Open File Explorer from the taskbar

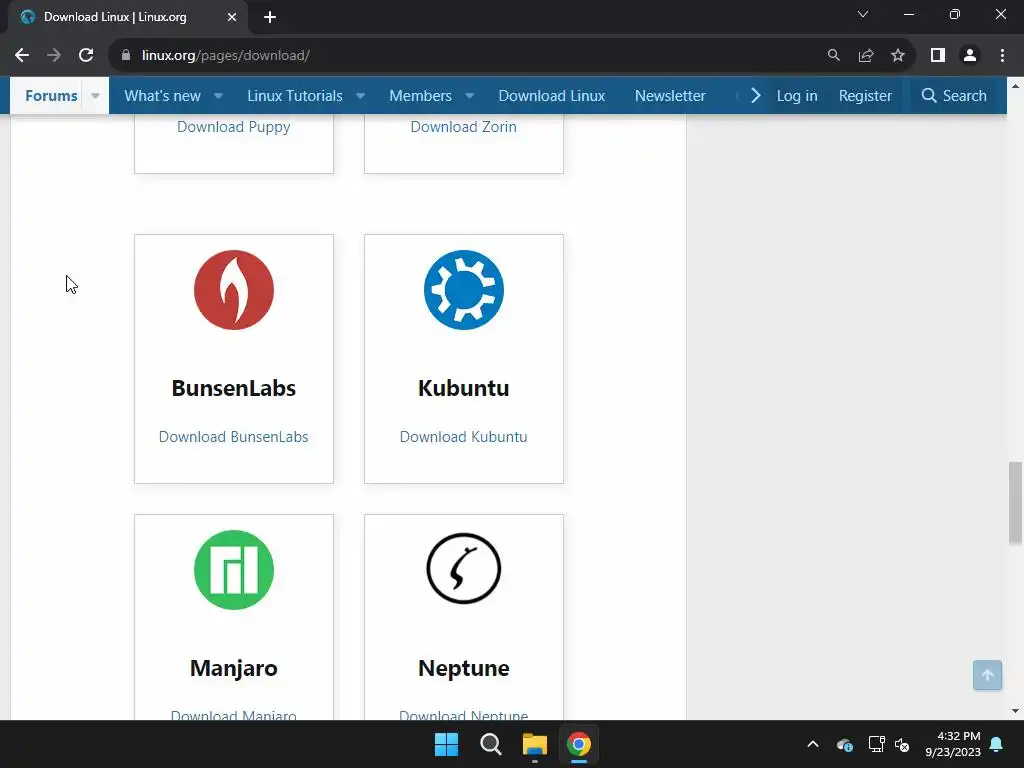534,744
